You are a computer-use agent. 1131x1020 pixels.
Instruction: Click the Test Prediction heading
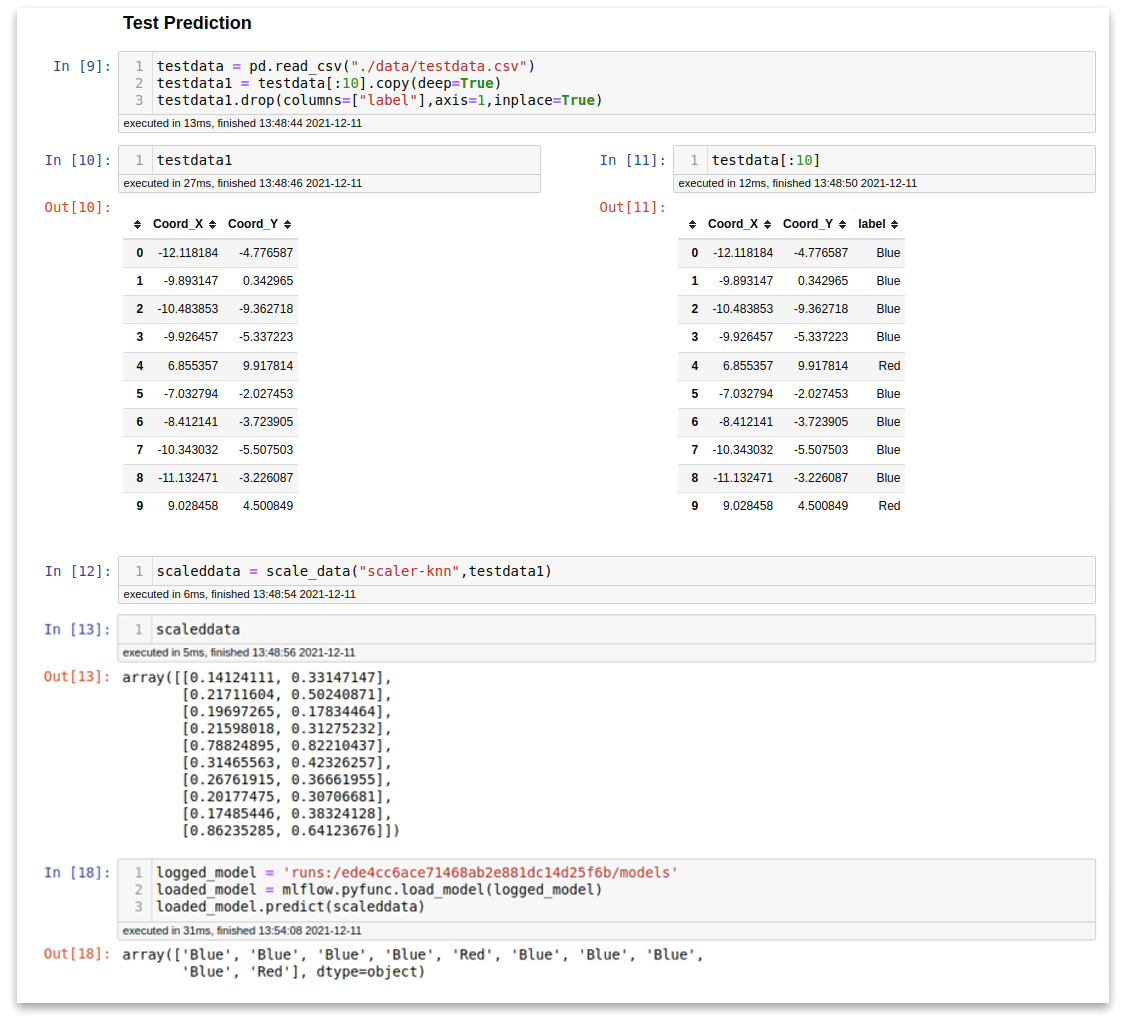pyautogui.click(x=187, y=23)
